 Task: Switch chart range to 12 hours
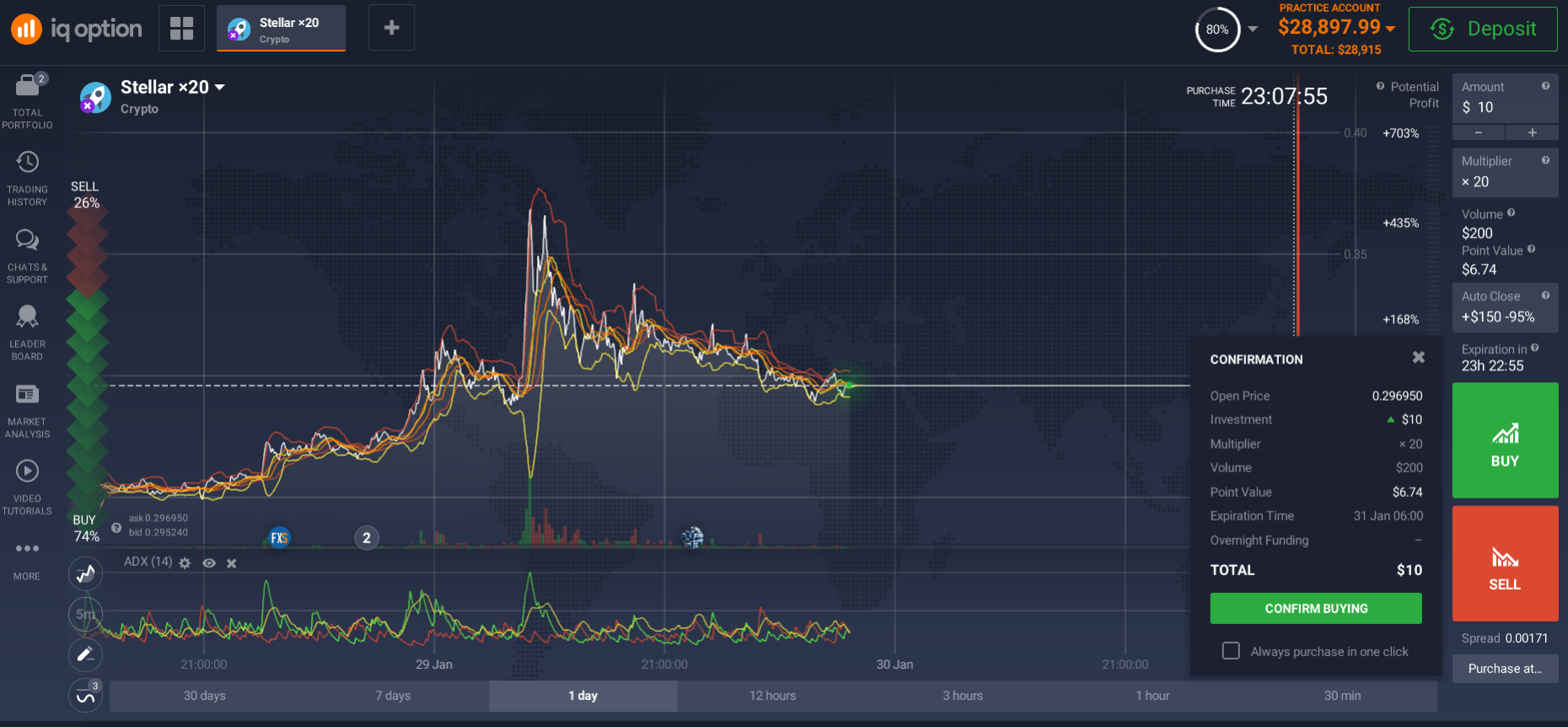pos(772,696)
